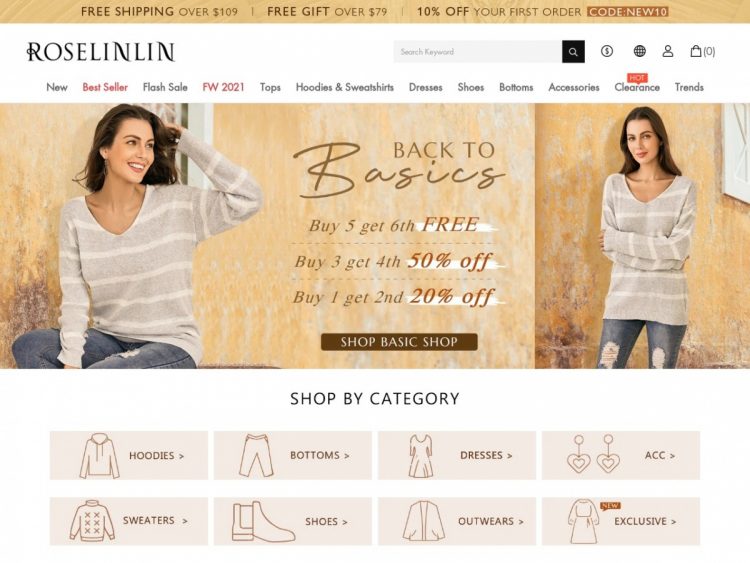Open the Exclusive new category tile
The image size is (750, 563).
tap(621, 521)
